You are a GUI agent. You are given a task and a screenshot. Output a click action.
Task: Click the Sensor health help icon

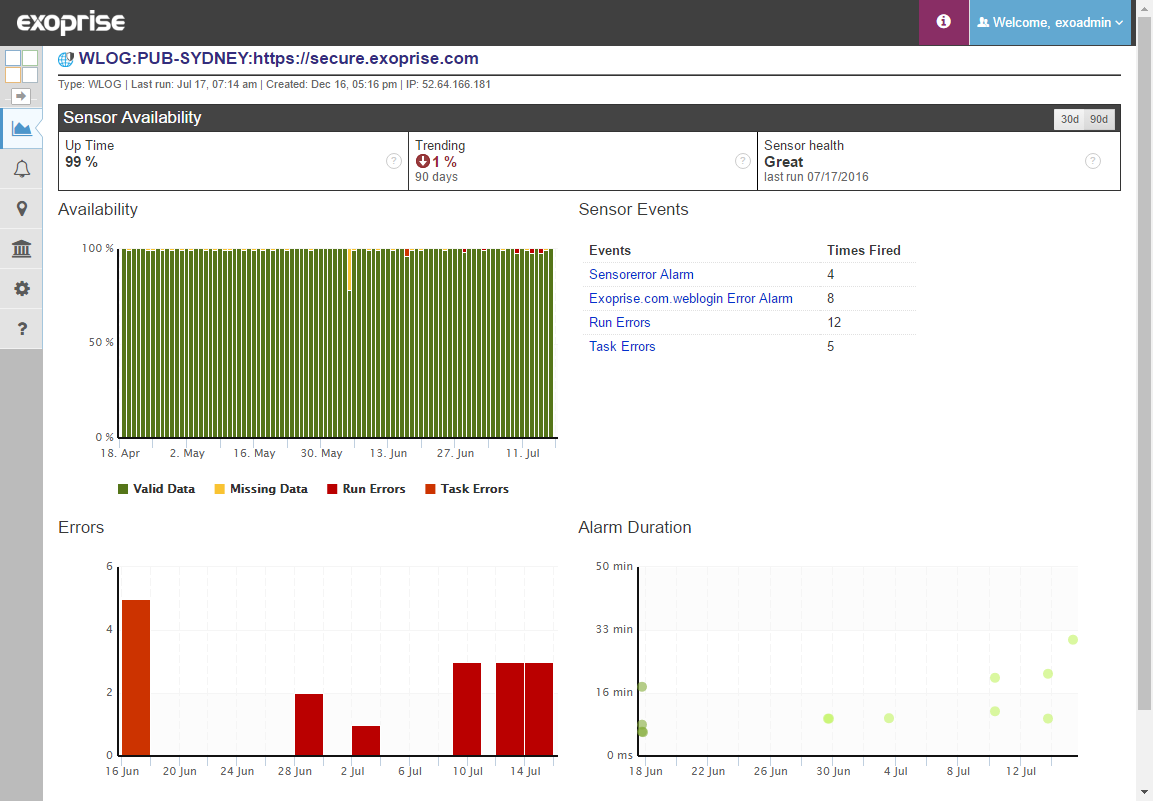coord(1093,161)
